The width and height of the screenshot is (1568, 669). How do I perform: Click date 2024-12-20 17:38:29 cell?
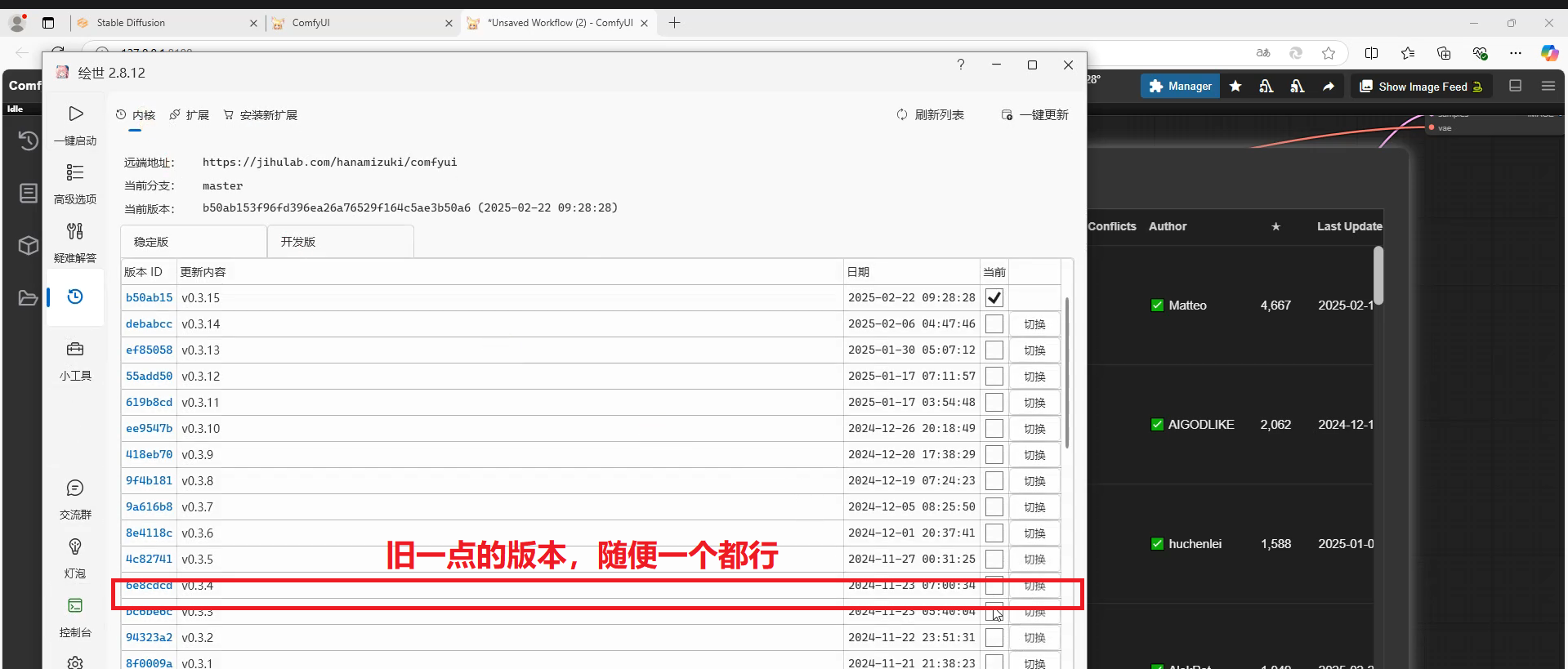click(x=912, y=455)
